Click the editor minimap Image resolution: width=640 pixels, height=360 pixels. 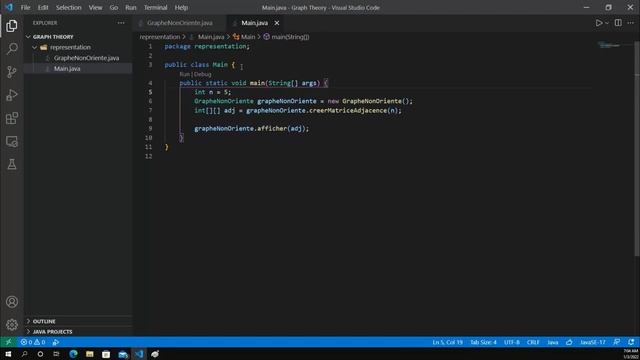click(x=610, y=45)
